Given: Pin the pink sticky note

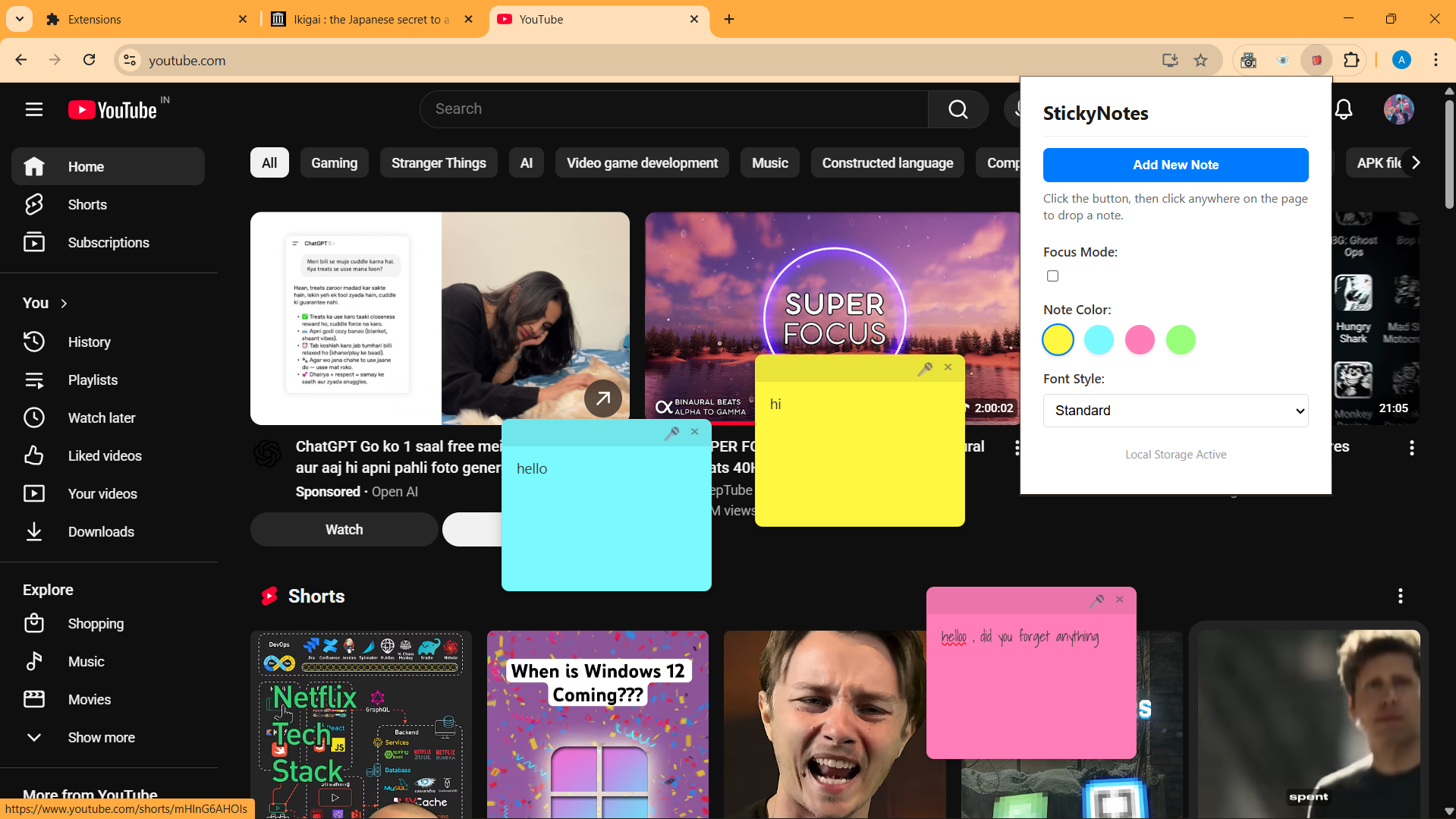Looking at the screenshot, I should pos(1096,600).
